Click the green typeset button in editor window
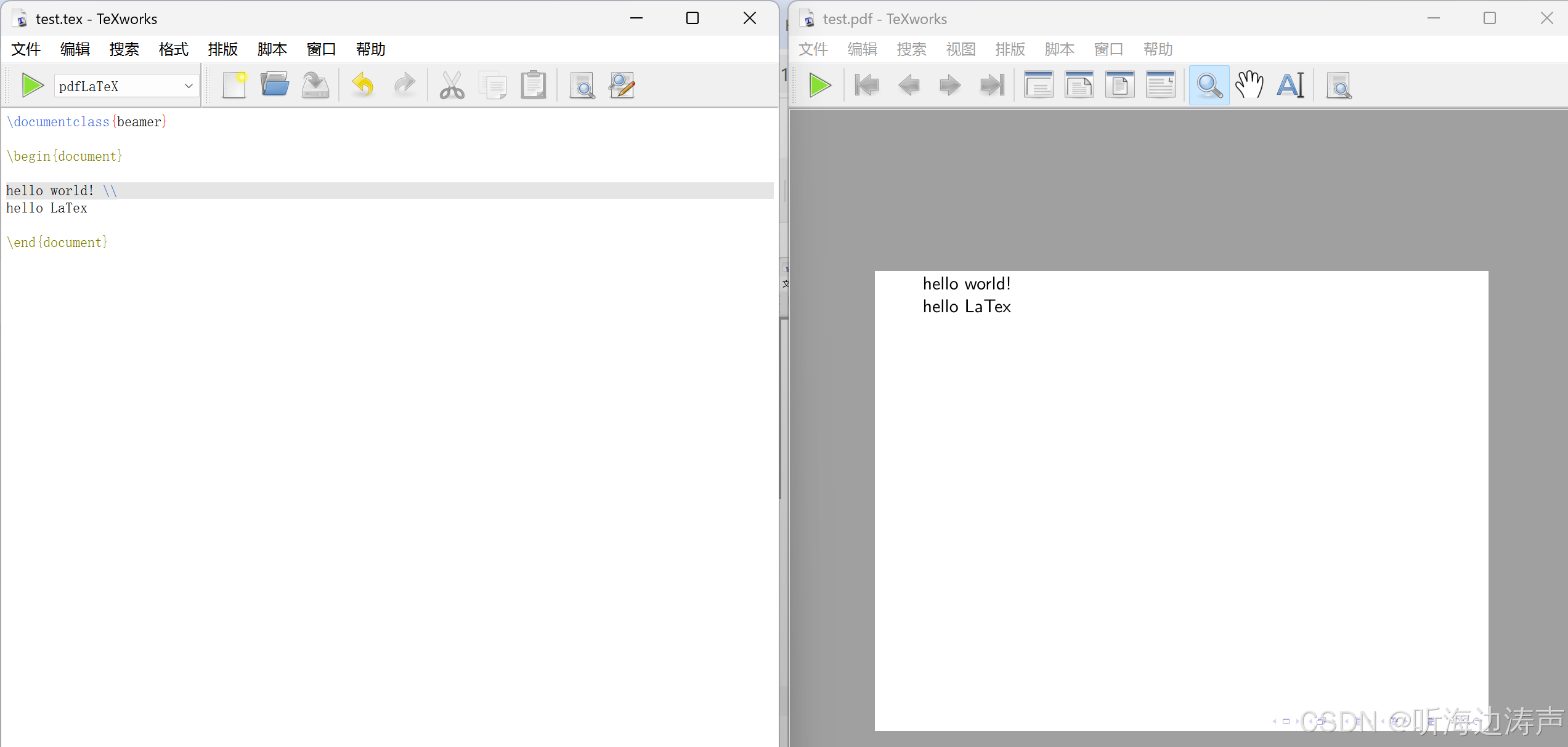1568x747 pixels. point(33,86)
